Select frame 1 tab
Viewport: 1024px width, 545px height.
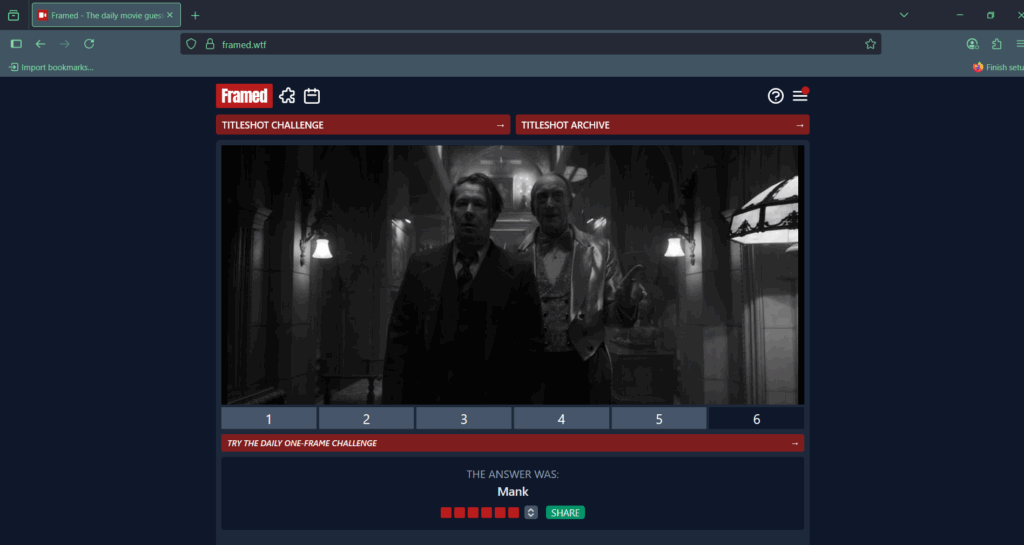(x=269, y=419)
